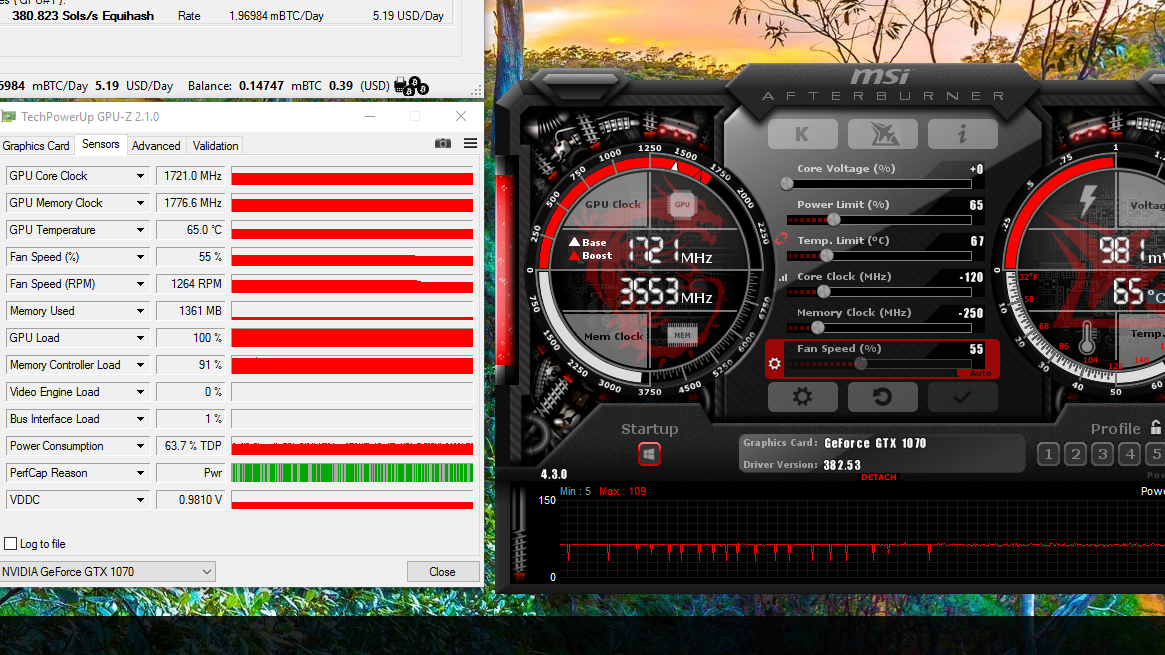Select Afterburner profile slot 1
This screenshot has height=655, width=1165.
(x=1048, y=454)
